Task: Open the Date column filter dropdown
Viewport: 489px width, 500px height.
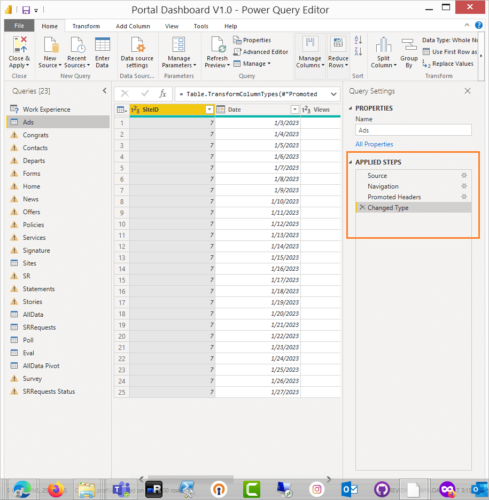Action: click(295, 109)
